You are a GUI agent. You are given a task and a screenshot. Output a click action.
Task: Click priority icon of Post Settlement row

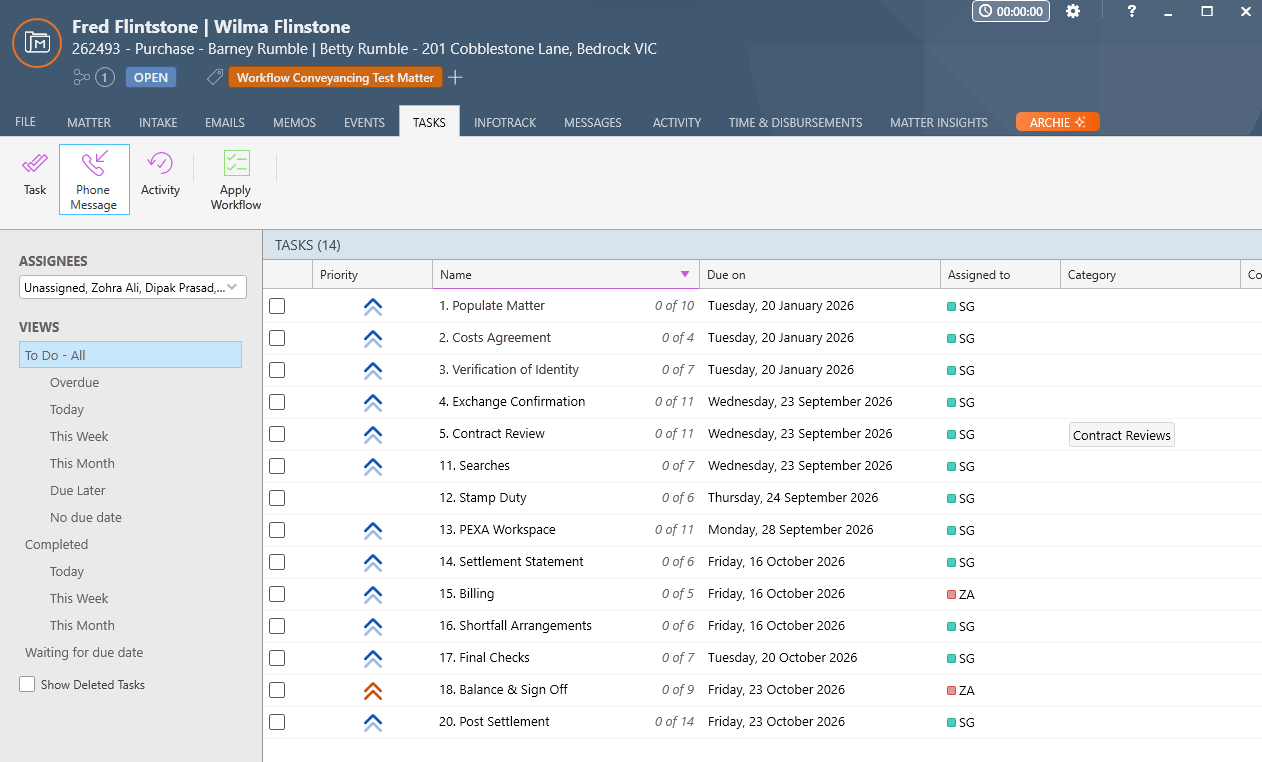click(x=373, y=722)
